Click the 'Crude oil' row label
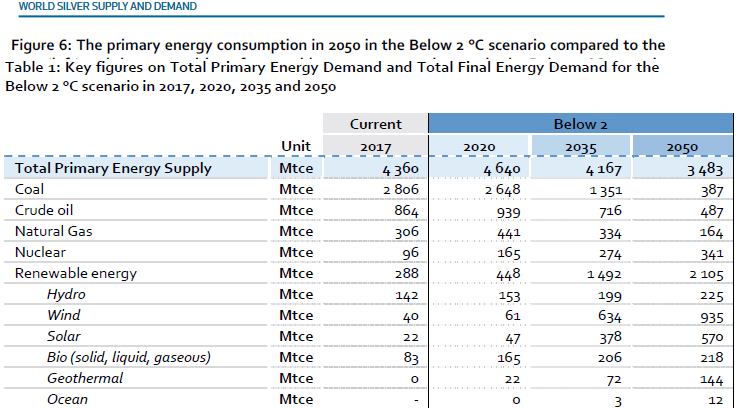 point(46,210)
